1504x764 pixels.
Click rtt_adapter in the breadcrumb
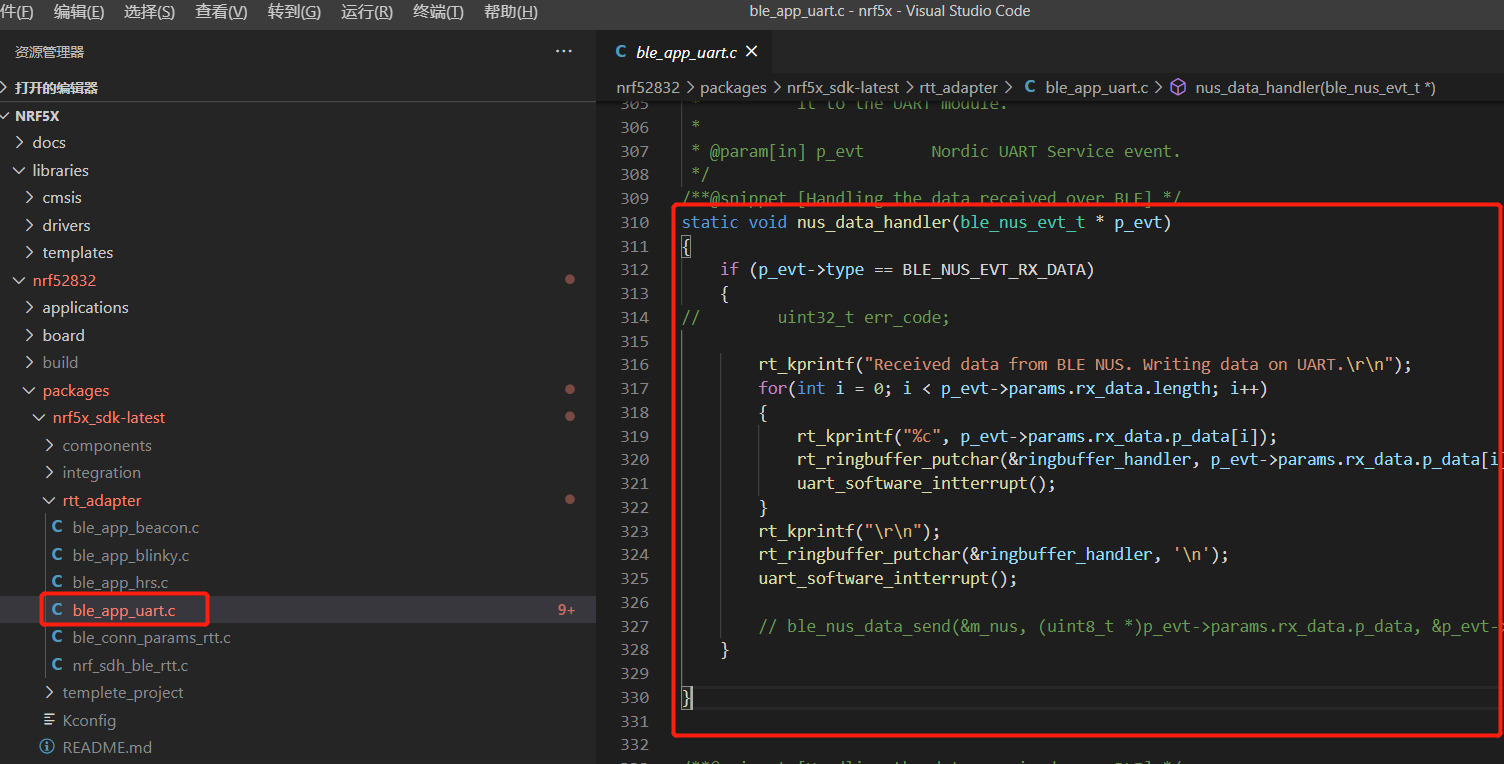tap(958, 88)
